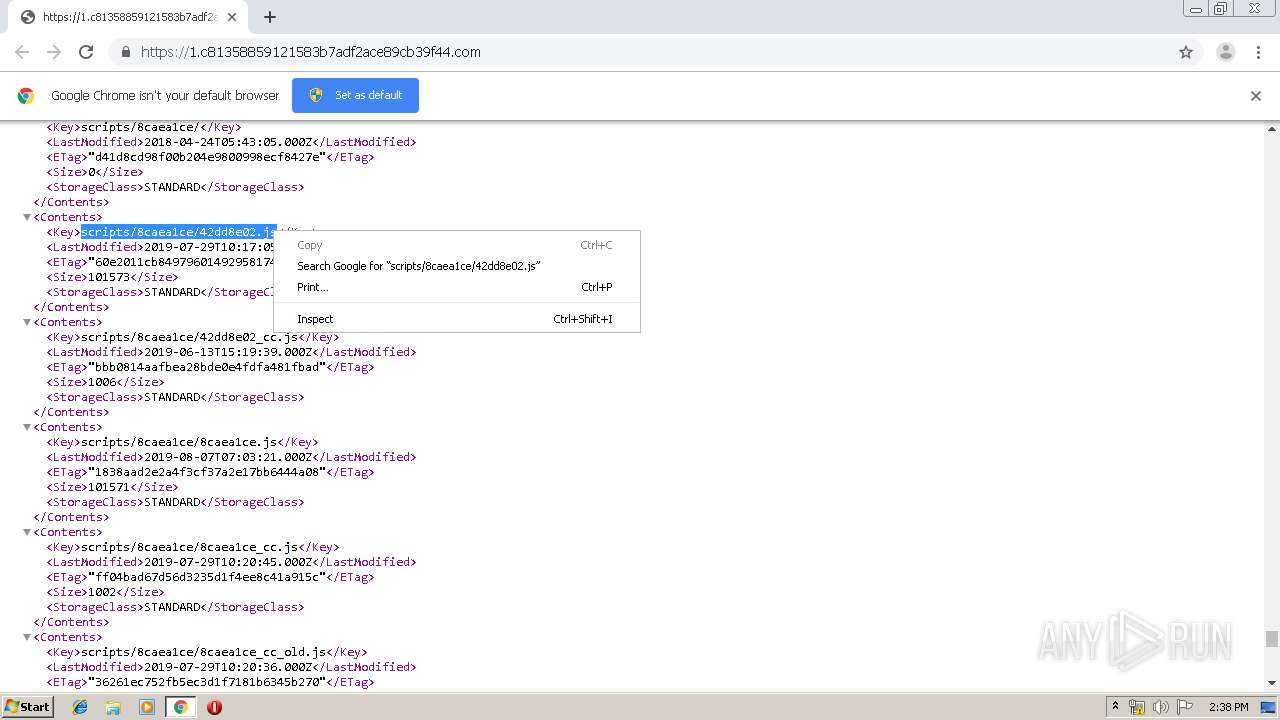Open Internet Explorer from the taskbar
The width and height of the screenshot is (1280, 720).
click(x=80, y=707)
